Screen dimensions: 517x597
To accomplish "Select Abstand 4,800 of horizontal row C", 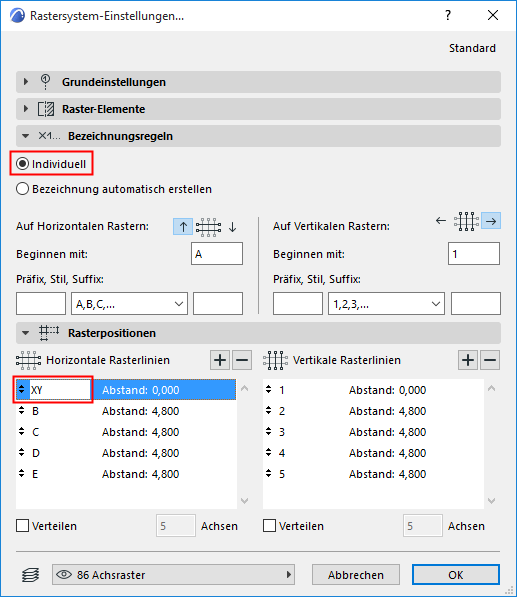I will click(140, 432).
